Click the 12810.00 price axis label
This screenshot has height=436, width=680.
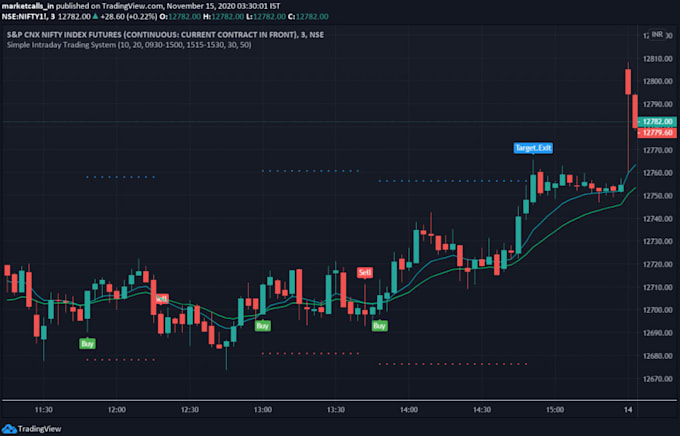click(x=657, y=59)
